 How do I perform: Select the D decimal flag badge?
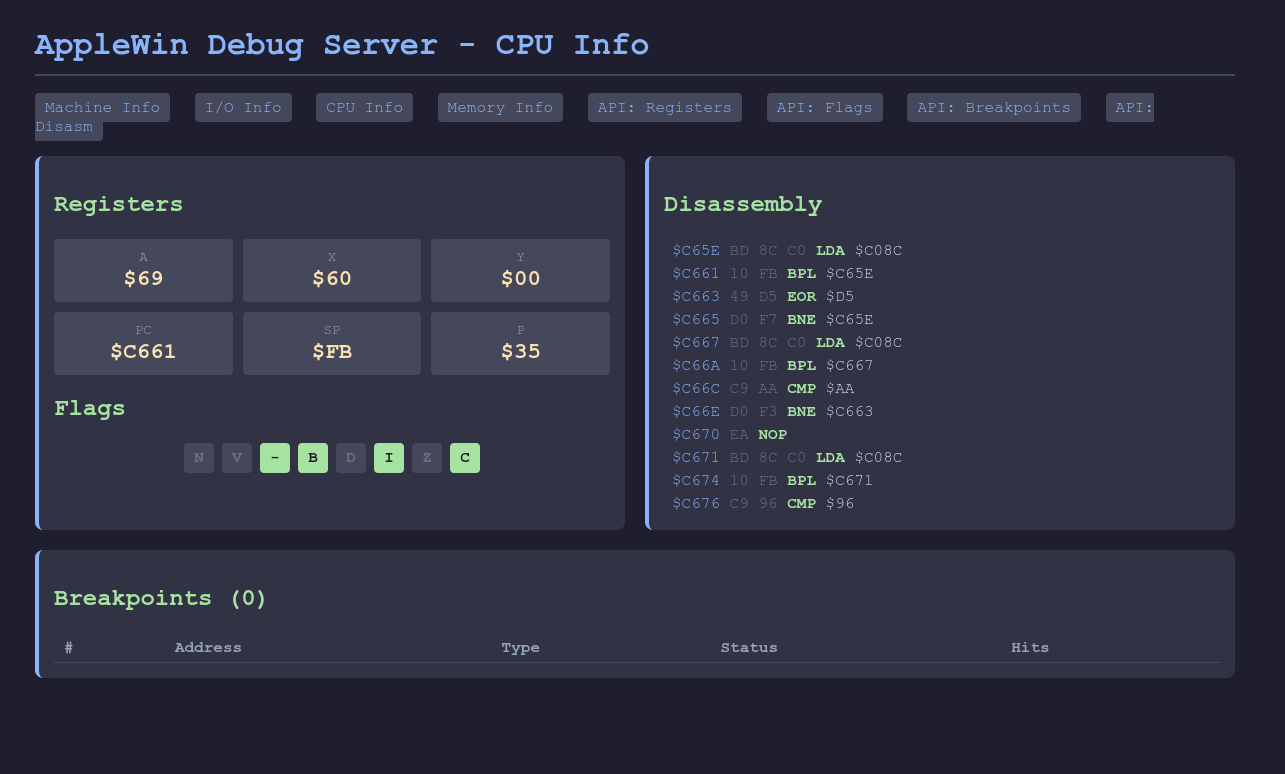(x=351, y=458)
